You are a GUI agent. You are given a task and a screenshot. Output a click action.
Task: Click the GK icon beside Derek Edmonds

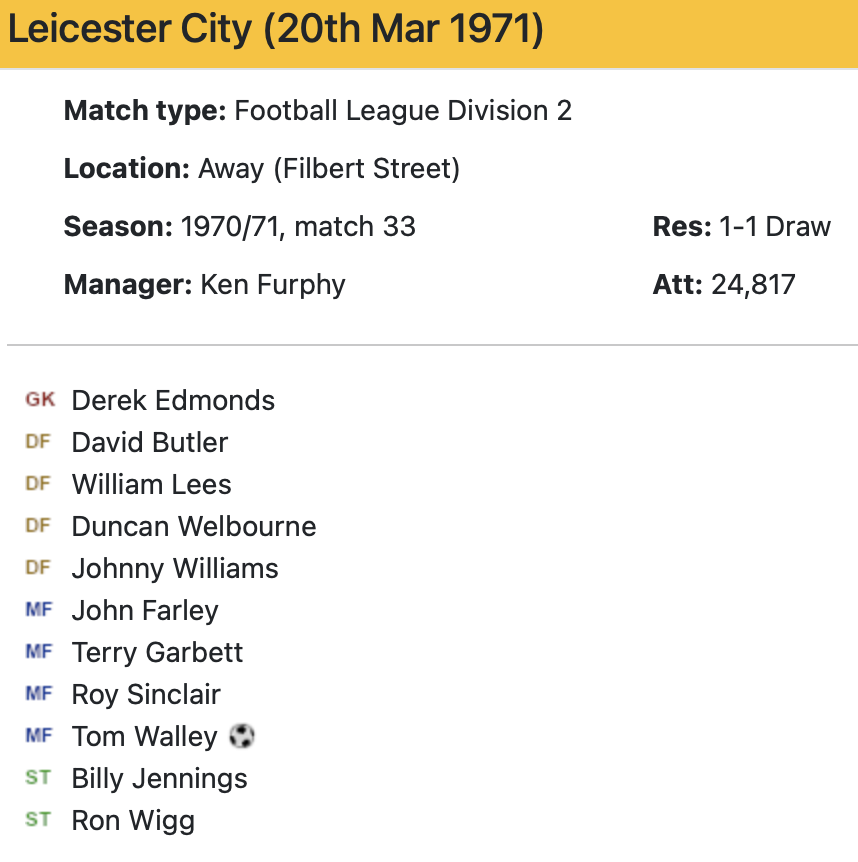[40, 400]
